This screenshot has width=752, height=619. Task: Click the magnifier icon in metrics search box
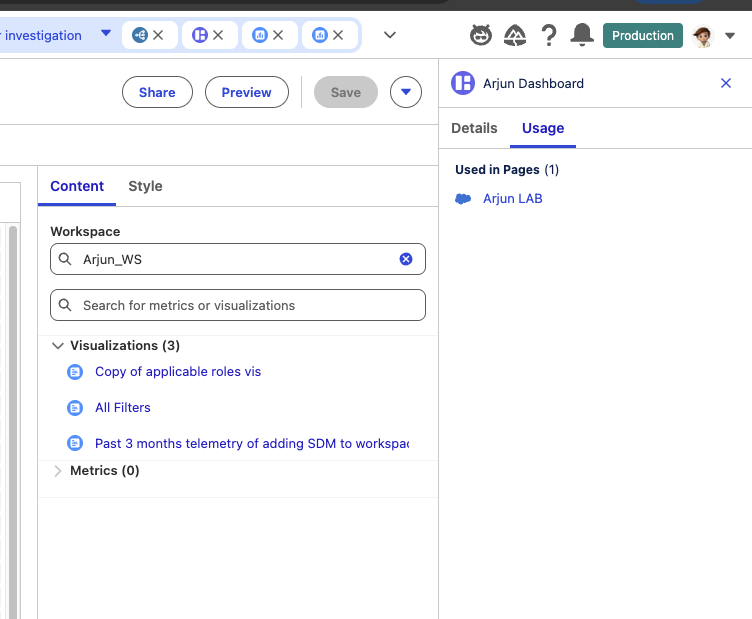[x=65, y=305]
